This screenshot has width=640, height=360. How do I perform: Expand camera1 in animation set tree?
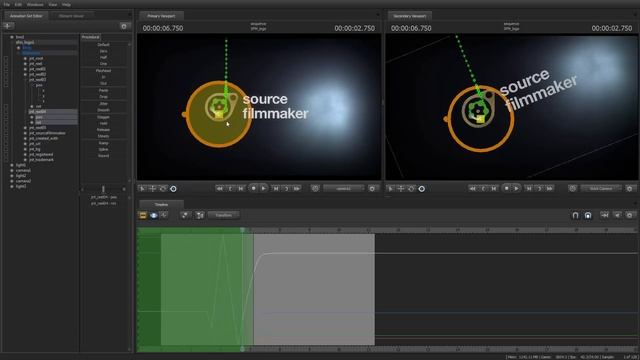click(12, 171)
